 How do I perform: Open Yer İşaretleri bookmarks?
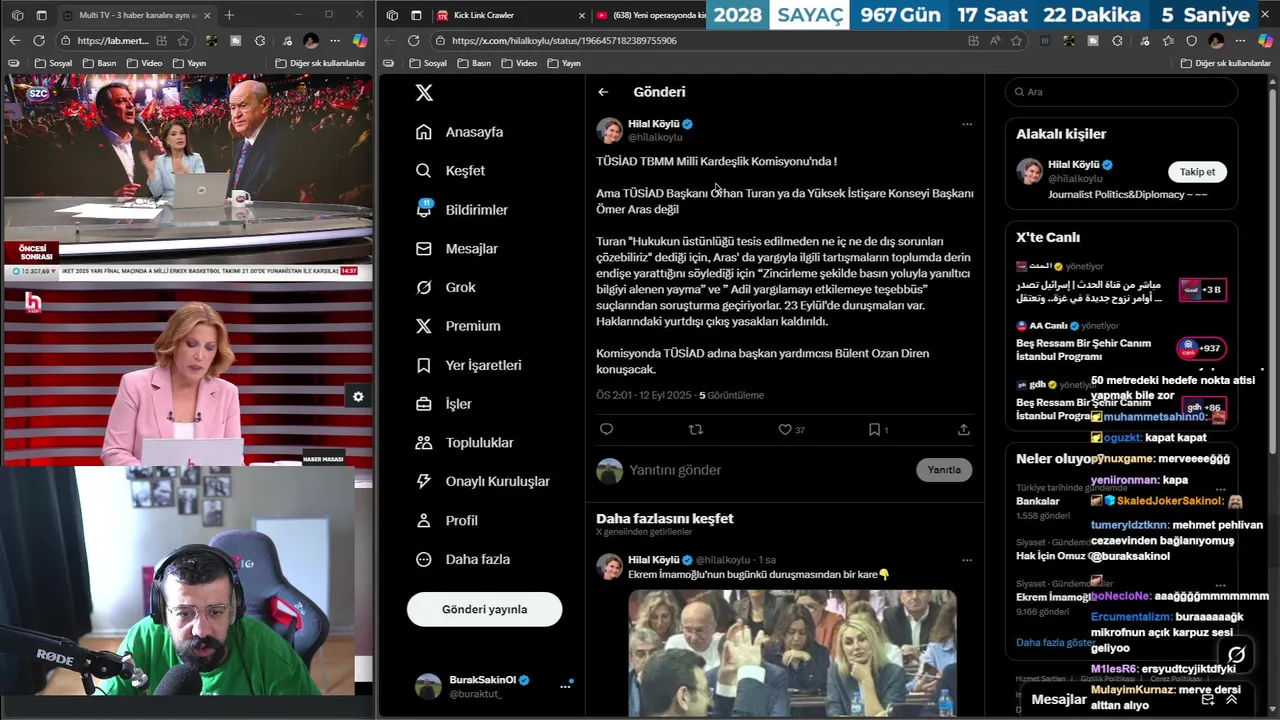pos(468,365)
